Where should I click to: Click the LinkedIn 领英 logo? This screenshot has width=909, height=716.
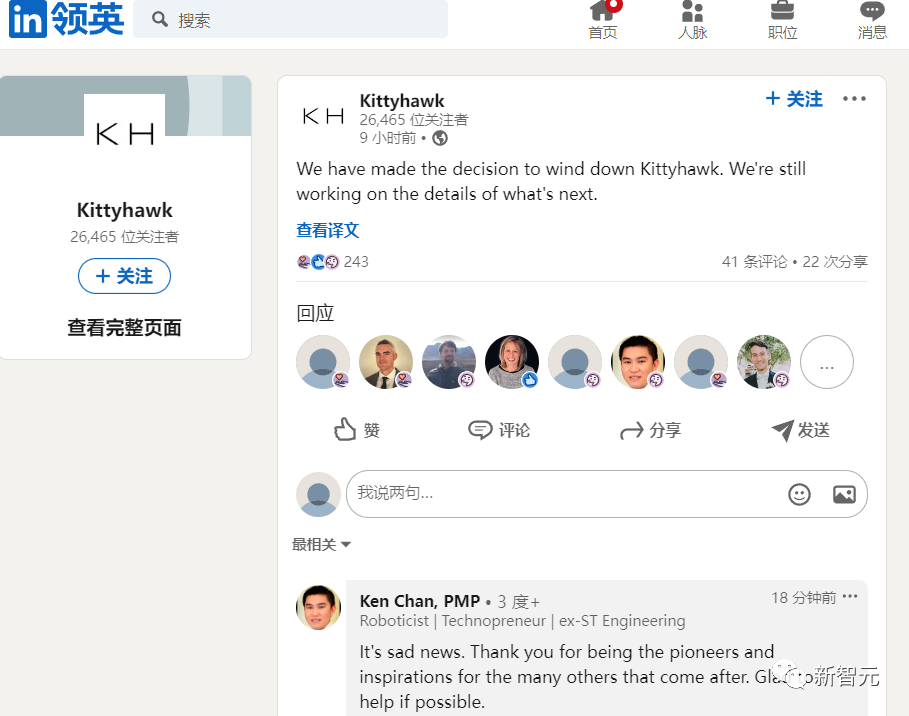66,19
